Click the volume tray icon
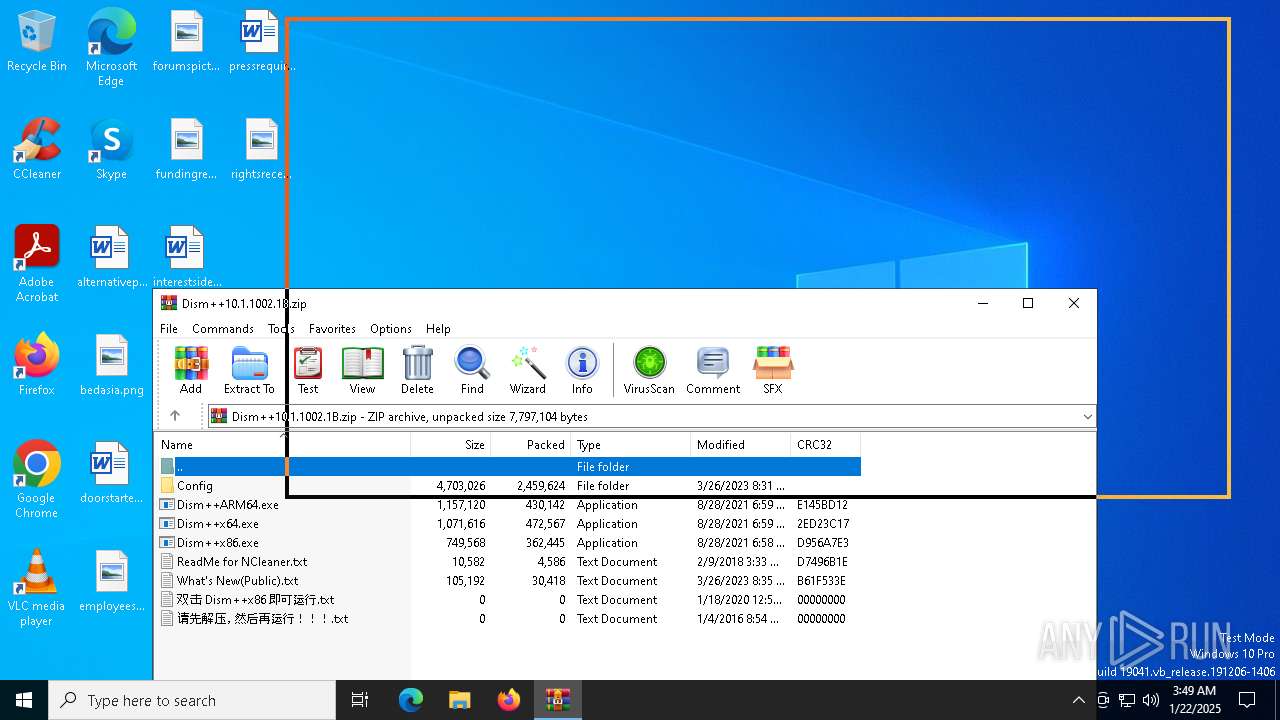Image resolution: width=1280 pixels, height=720 pixels. tap(1151, 700)
